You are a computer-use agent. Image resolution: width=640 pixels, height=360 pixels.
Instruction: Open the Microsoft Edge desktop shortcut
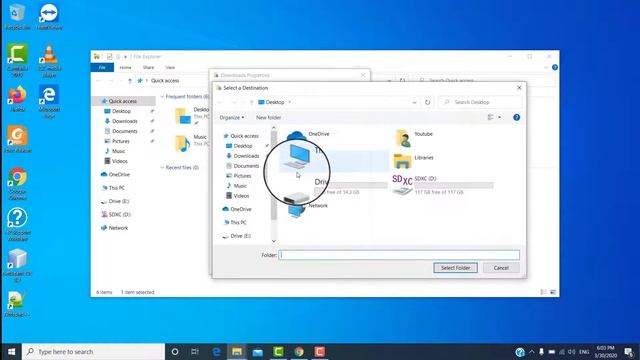tap(49, 102)
